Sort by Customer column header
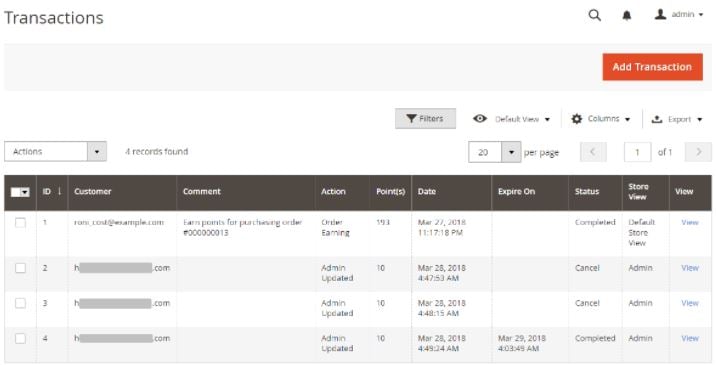 93,191
